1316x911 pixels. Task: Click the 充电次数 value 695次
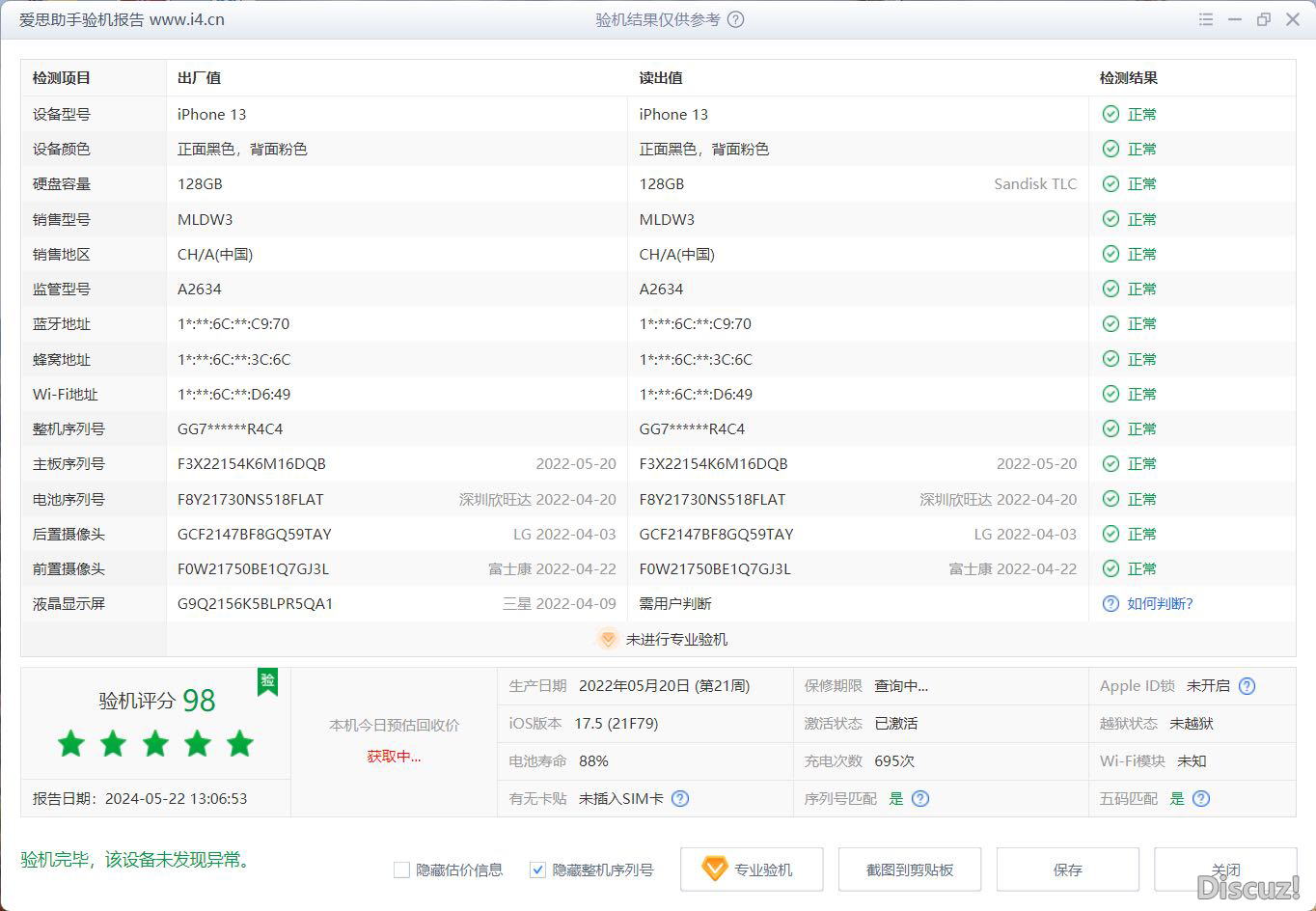tap(894, 760)
